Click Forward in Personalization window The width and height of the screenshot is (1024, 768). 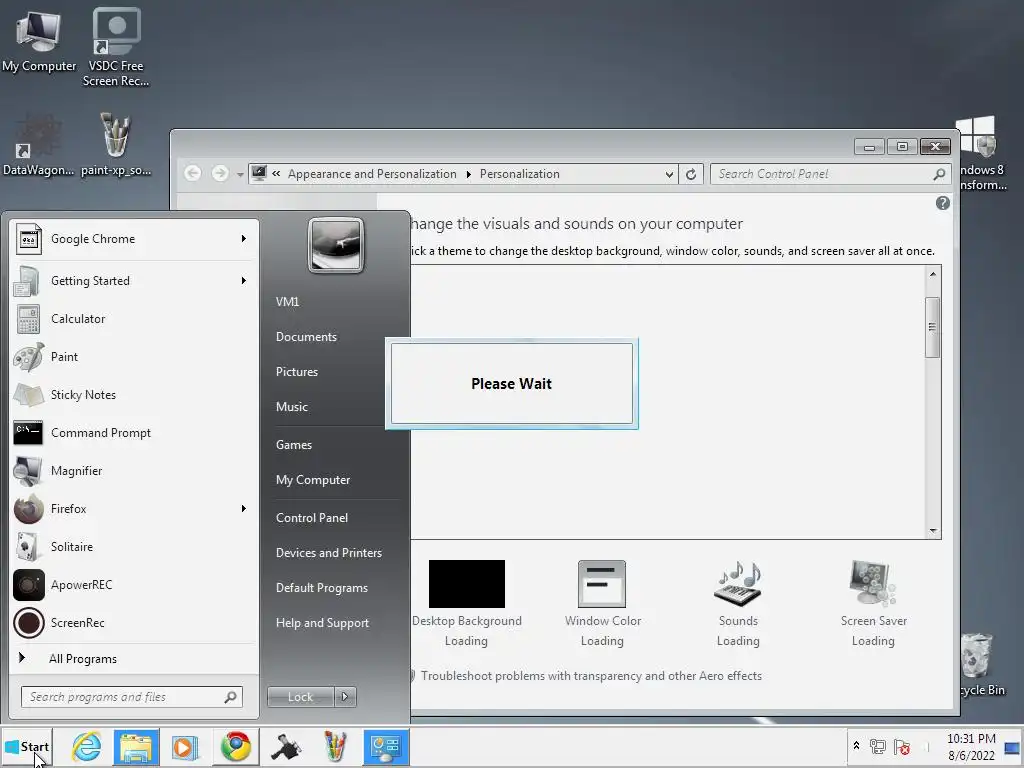pos(220,173)
